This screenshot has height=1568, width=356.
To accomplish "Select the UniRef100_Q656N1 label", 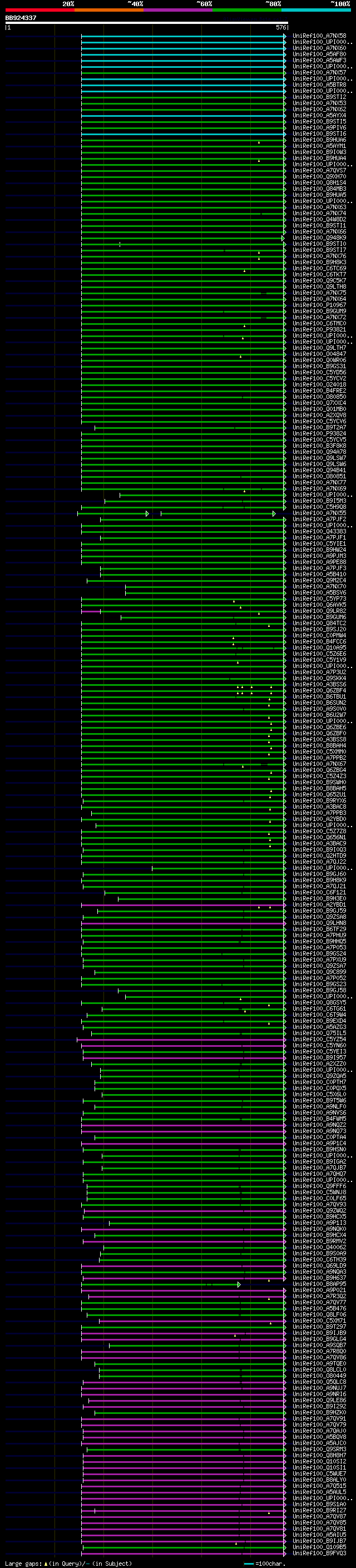I will (319, 837).
